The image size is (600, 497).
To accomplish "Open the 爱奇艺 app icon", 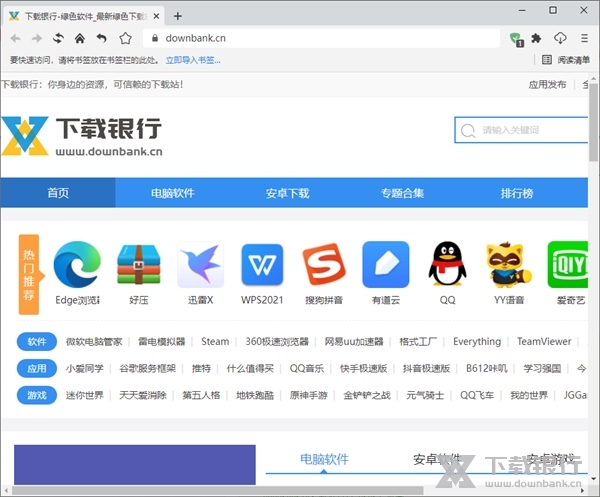I will [568, 264].
